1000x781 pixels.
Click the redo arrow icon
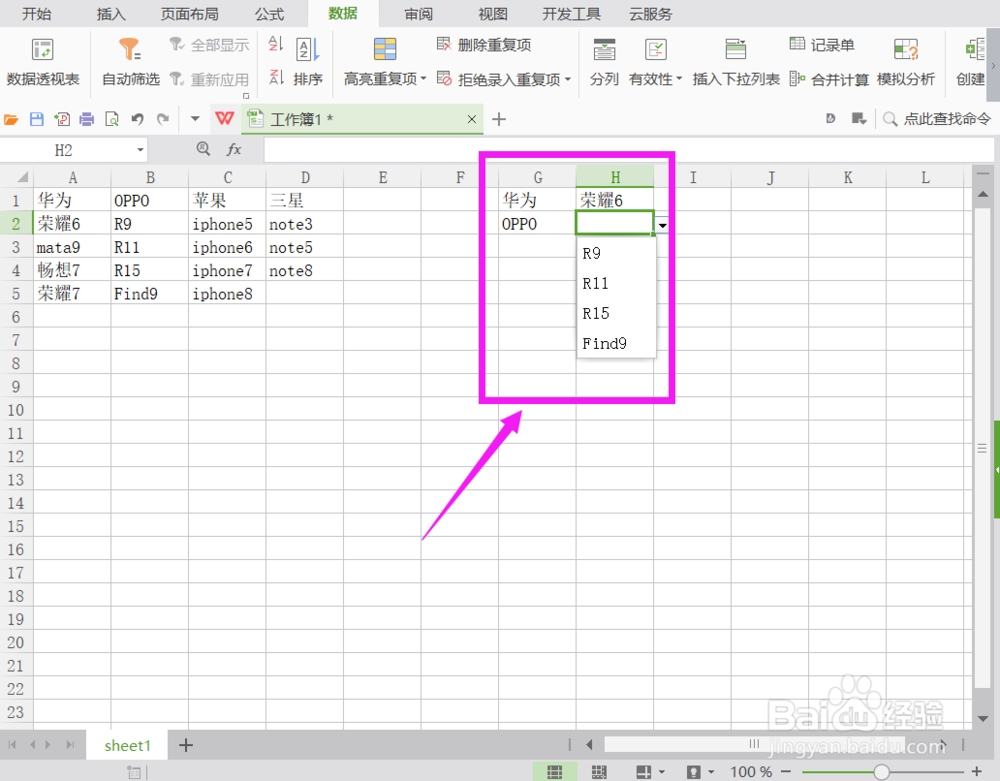pyautogui.click(x=163, y=119)
